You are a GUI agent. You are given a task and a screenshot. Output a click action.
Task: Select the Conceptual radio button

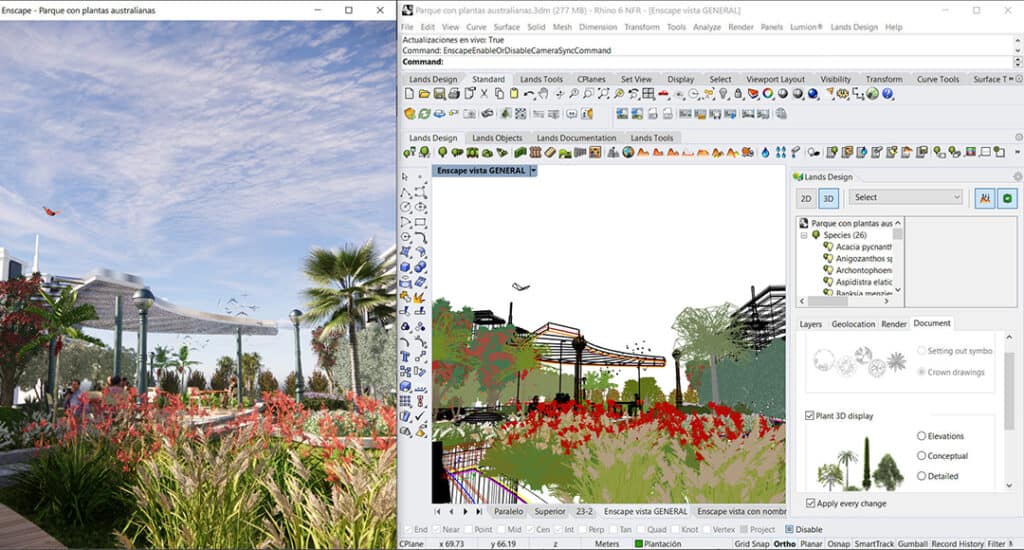pos(921,456)
